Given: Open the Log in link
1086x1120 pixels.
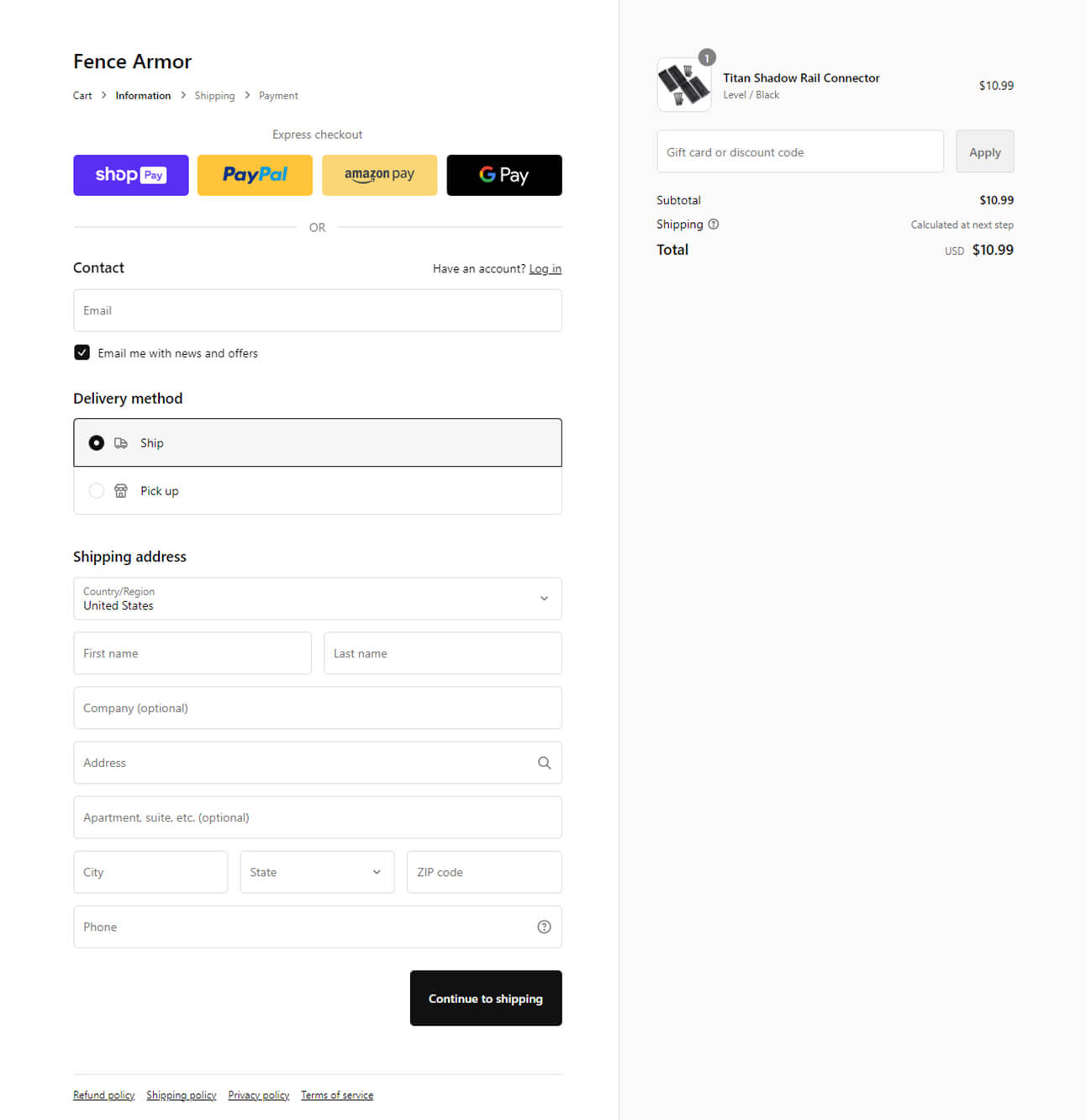Looking at the screenshot, I should [x=545, y=269].
